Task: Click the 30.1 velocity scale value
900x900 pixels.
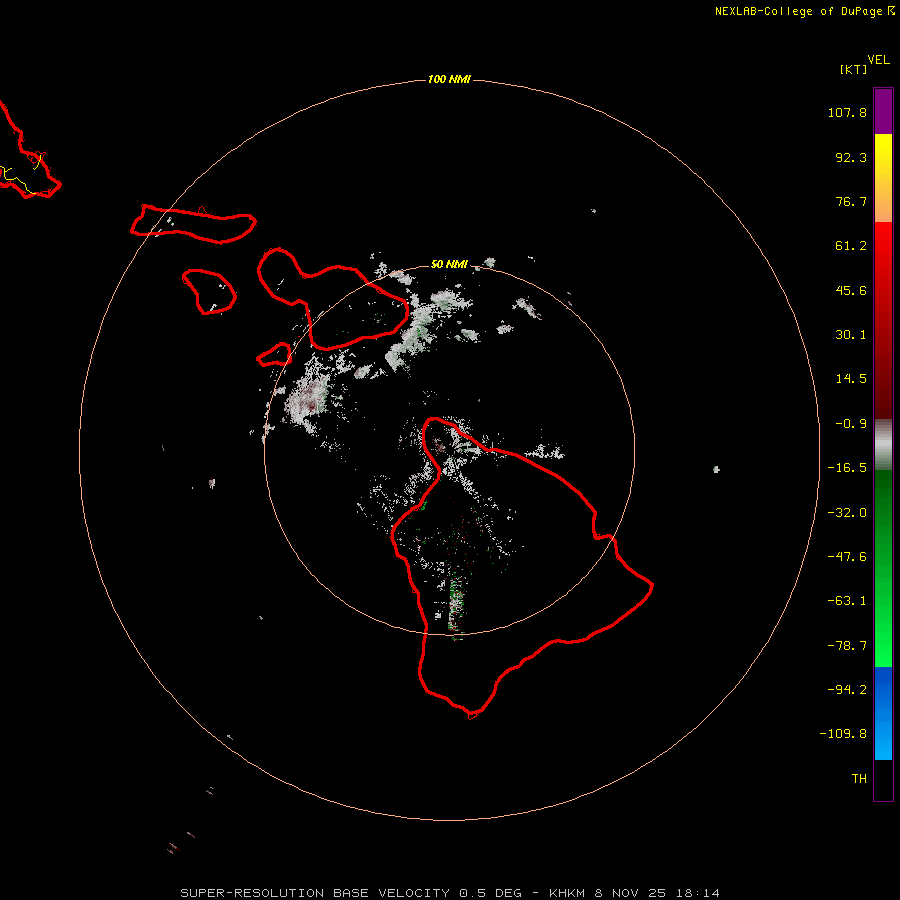Action: [x=851, y=335]
